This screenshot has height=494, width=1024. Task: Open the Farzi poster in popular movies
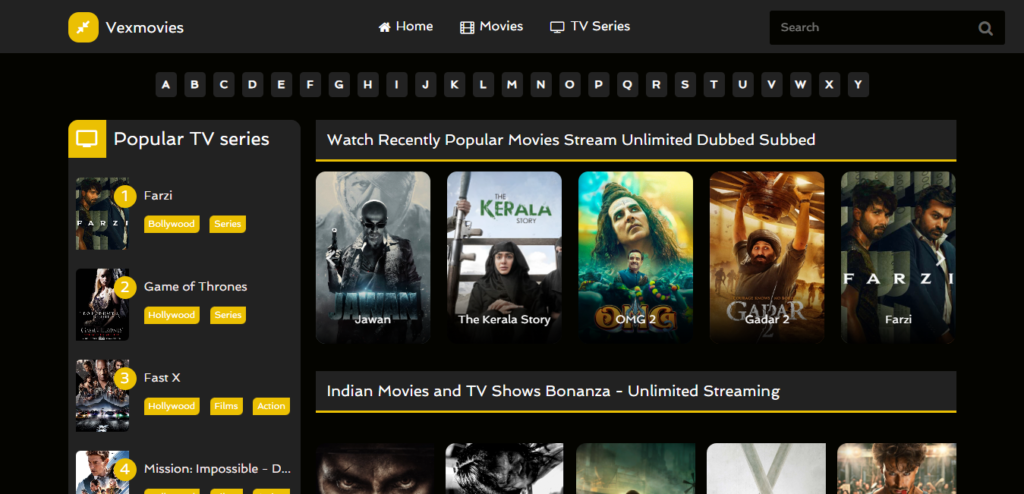tap(898, 257)
